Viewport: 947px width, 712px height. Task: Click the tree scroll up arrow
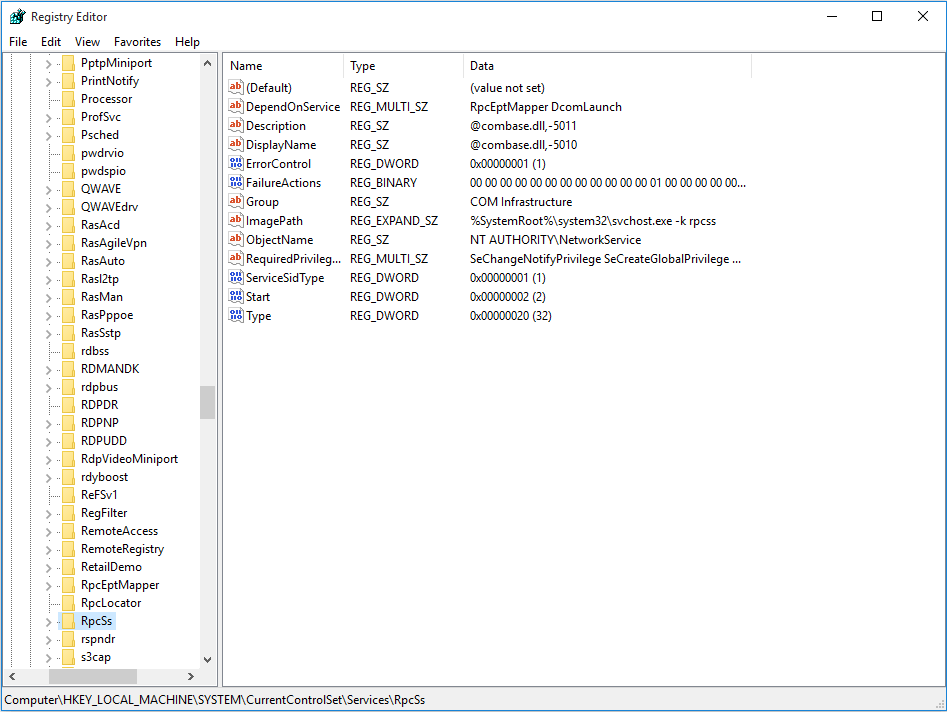coord(207,63)
